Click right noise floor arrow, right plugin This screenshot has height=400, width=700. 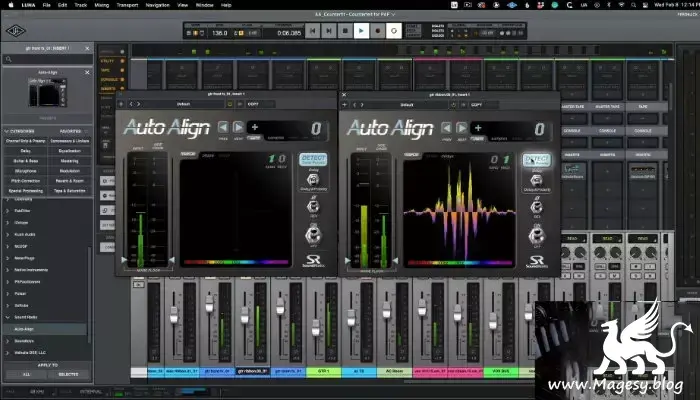(x=395, y=260)
